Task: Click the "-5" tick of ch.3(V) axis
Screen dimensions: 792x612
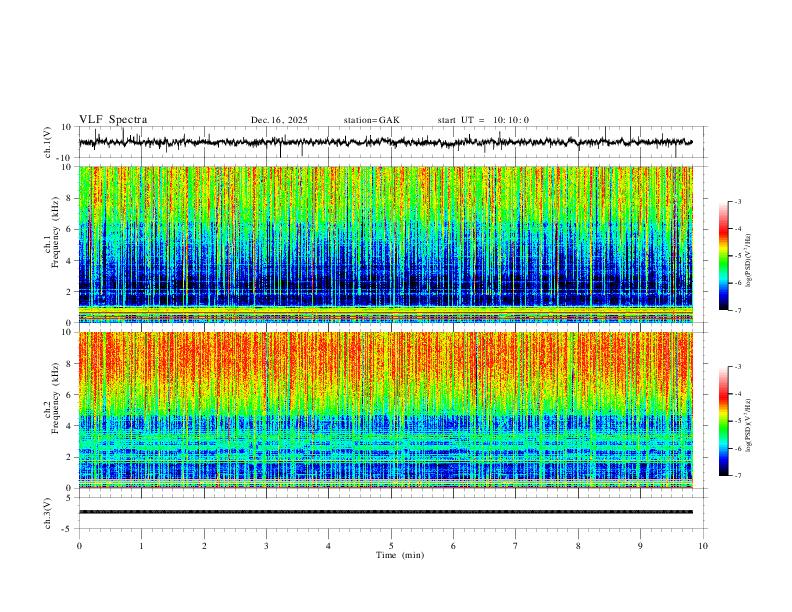Action: [x=68, y=529]
